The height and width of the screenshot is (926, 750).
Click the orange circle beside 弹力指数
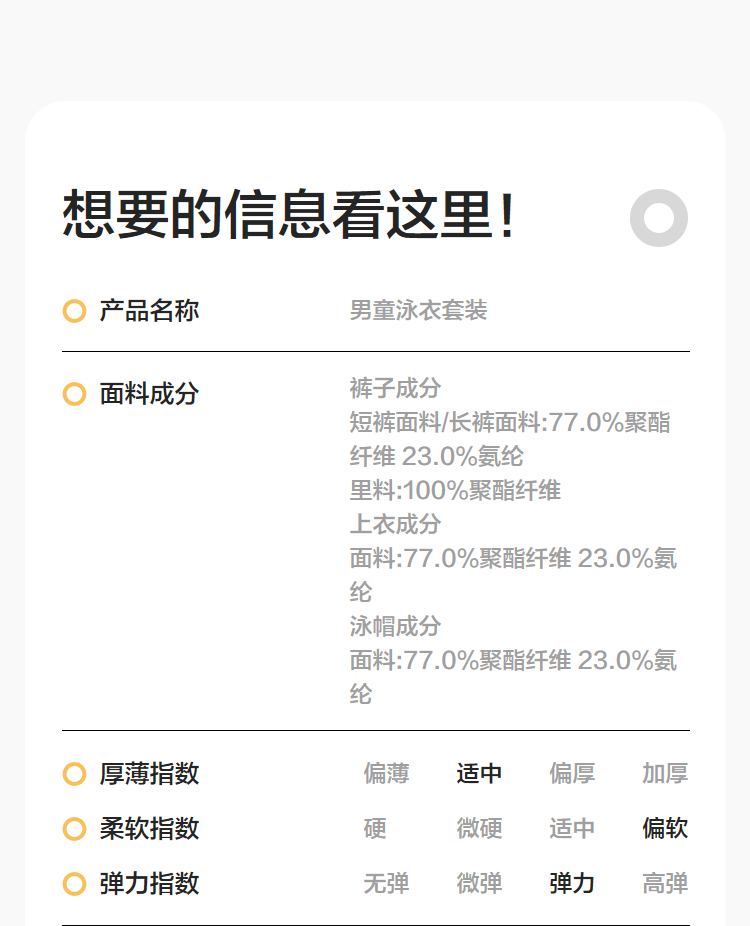[x=74, y=884]
